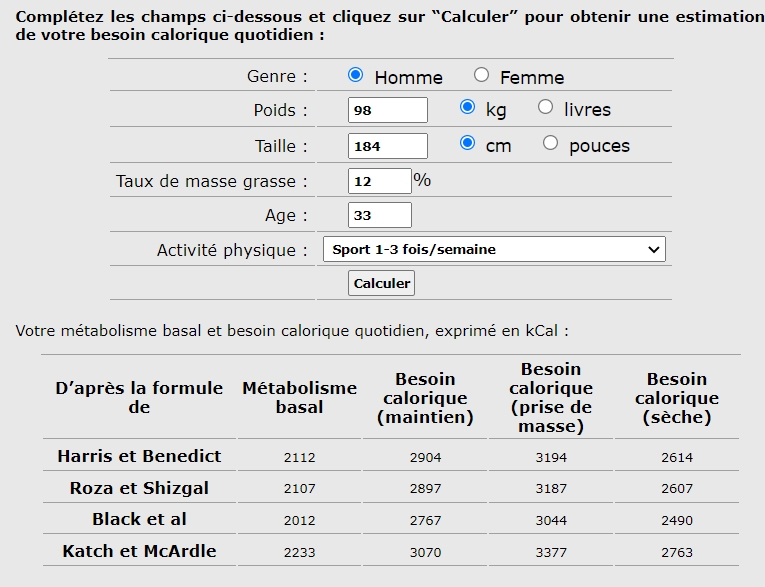This screenshot has width=765, height=587.
Task: Set the height unit to pouces
Action: [x=550, y=144]
